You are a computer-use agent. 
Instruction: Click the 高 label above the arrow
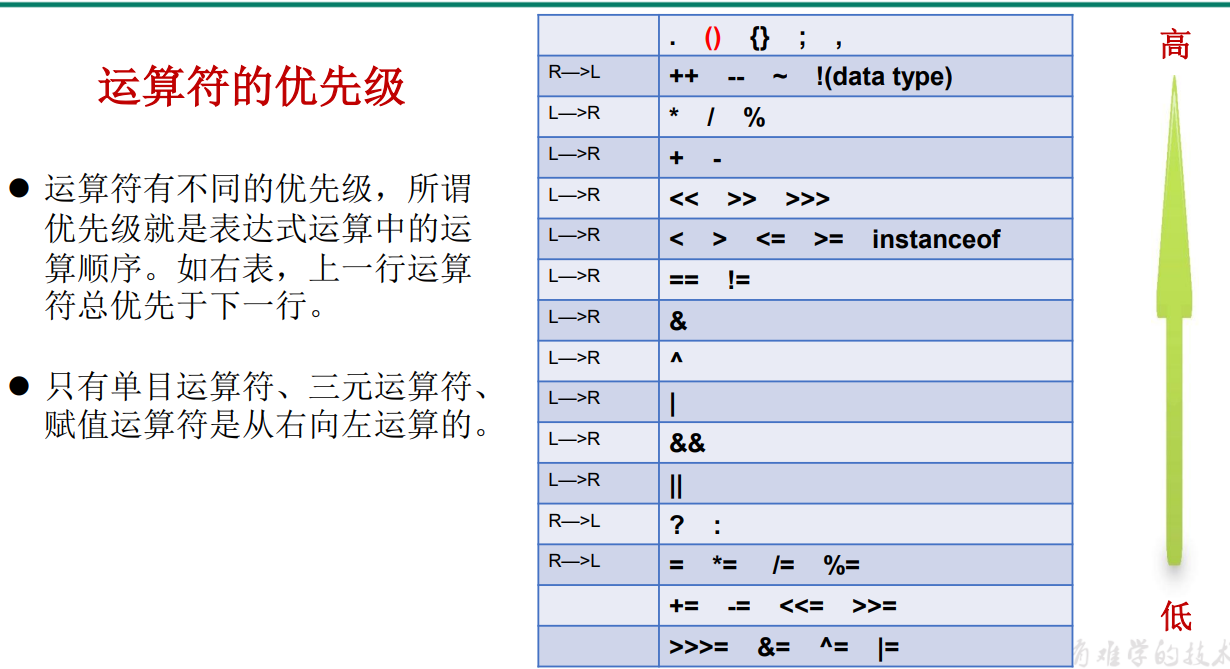pos(1175,44)
